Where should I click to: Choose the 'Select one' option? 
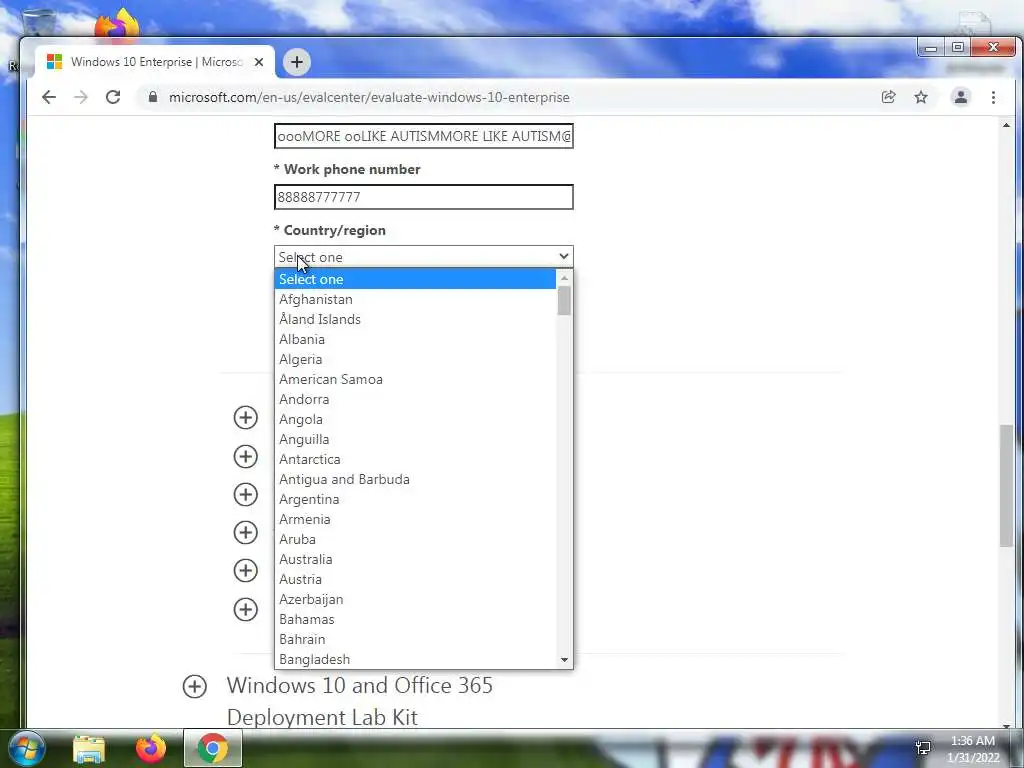[415, 279]
